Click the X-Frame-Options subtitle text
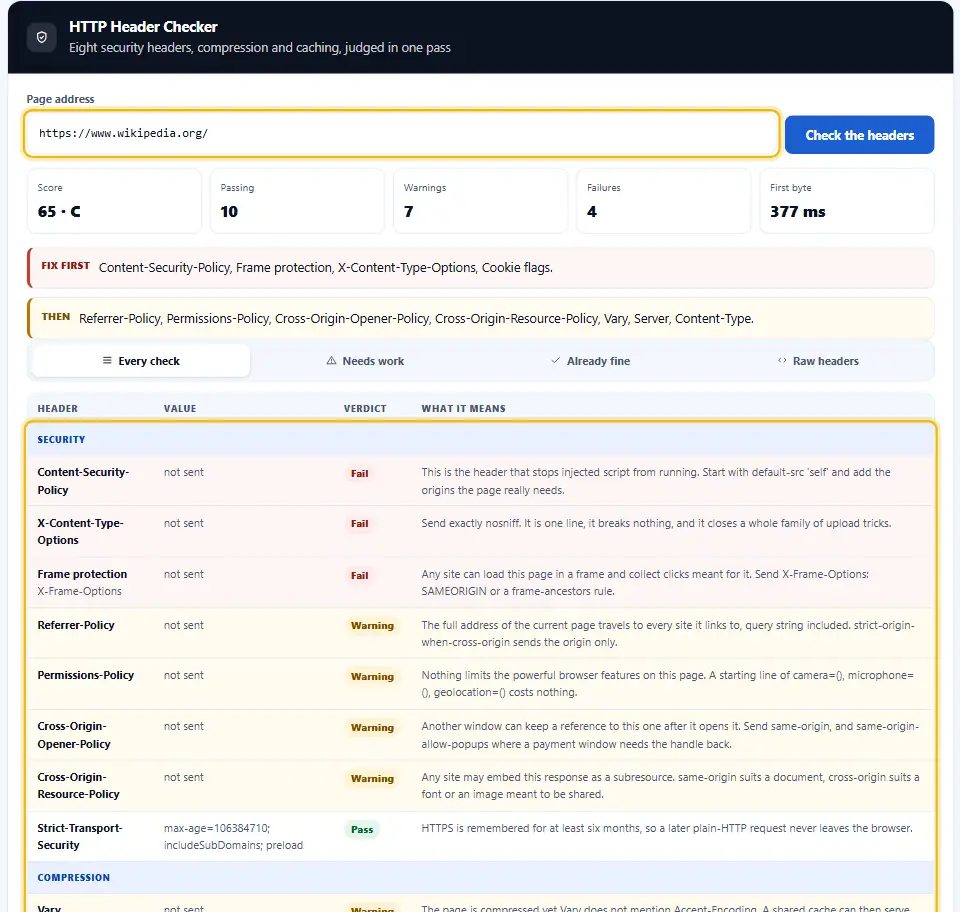The width and height of the screenshot is (960, 912). (80, 591)
